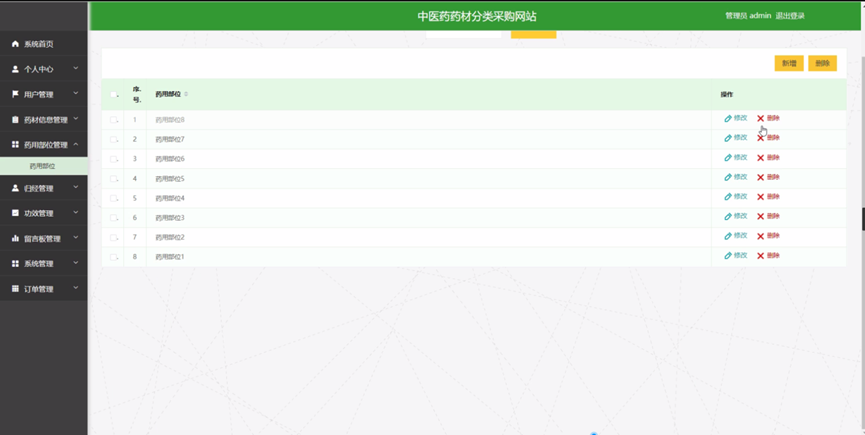Expand the 药材信息管理 menu chevron
This screenshot has width=865, height=435.
click(76, 119)
